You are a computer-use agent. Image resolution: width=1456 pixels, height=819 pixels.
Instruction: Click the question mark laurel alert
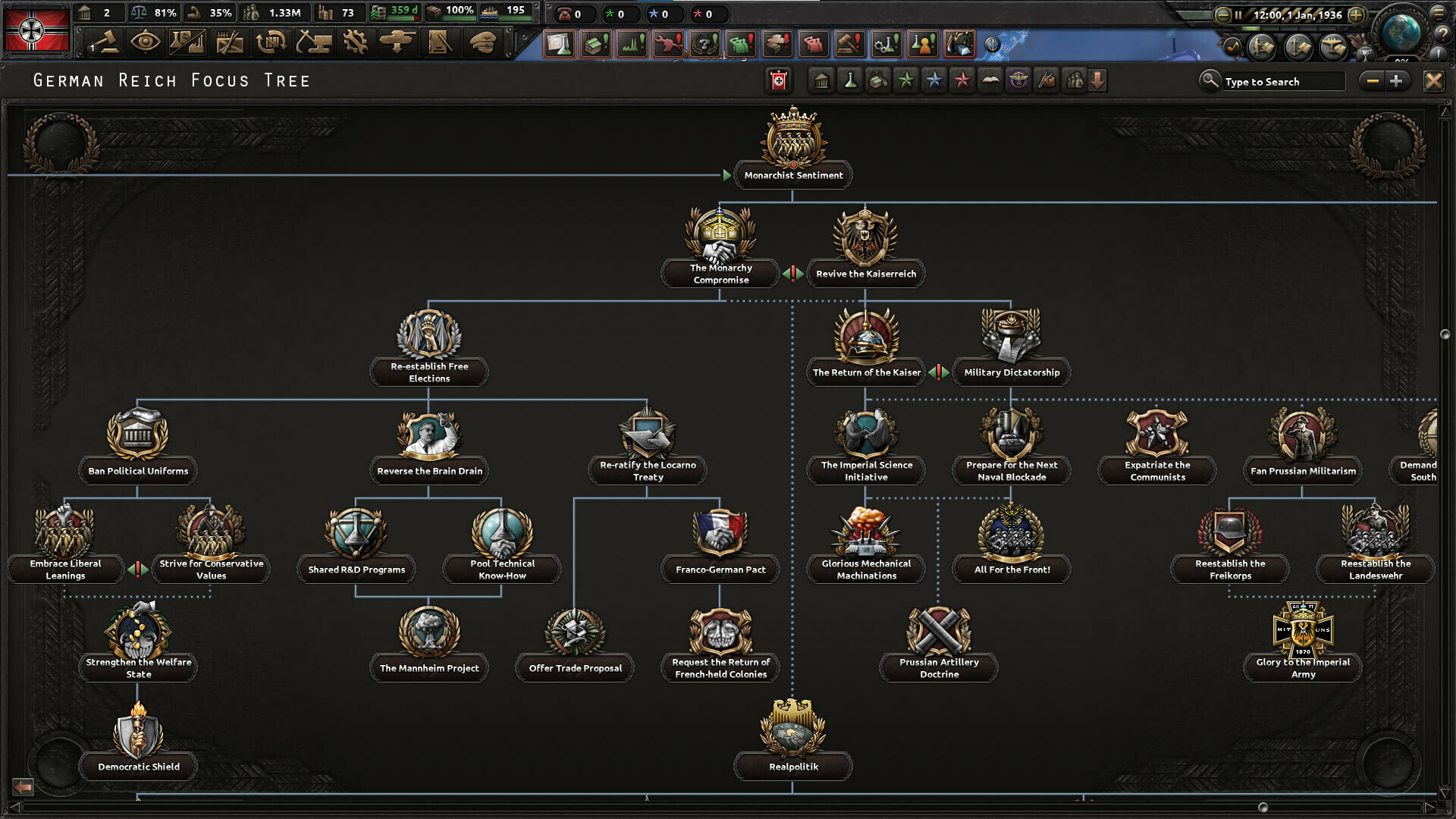coord(705,44)
